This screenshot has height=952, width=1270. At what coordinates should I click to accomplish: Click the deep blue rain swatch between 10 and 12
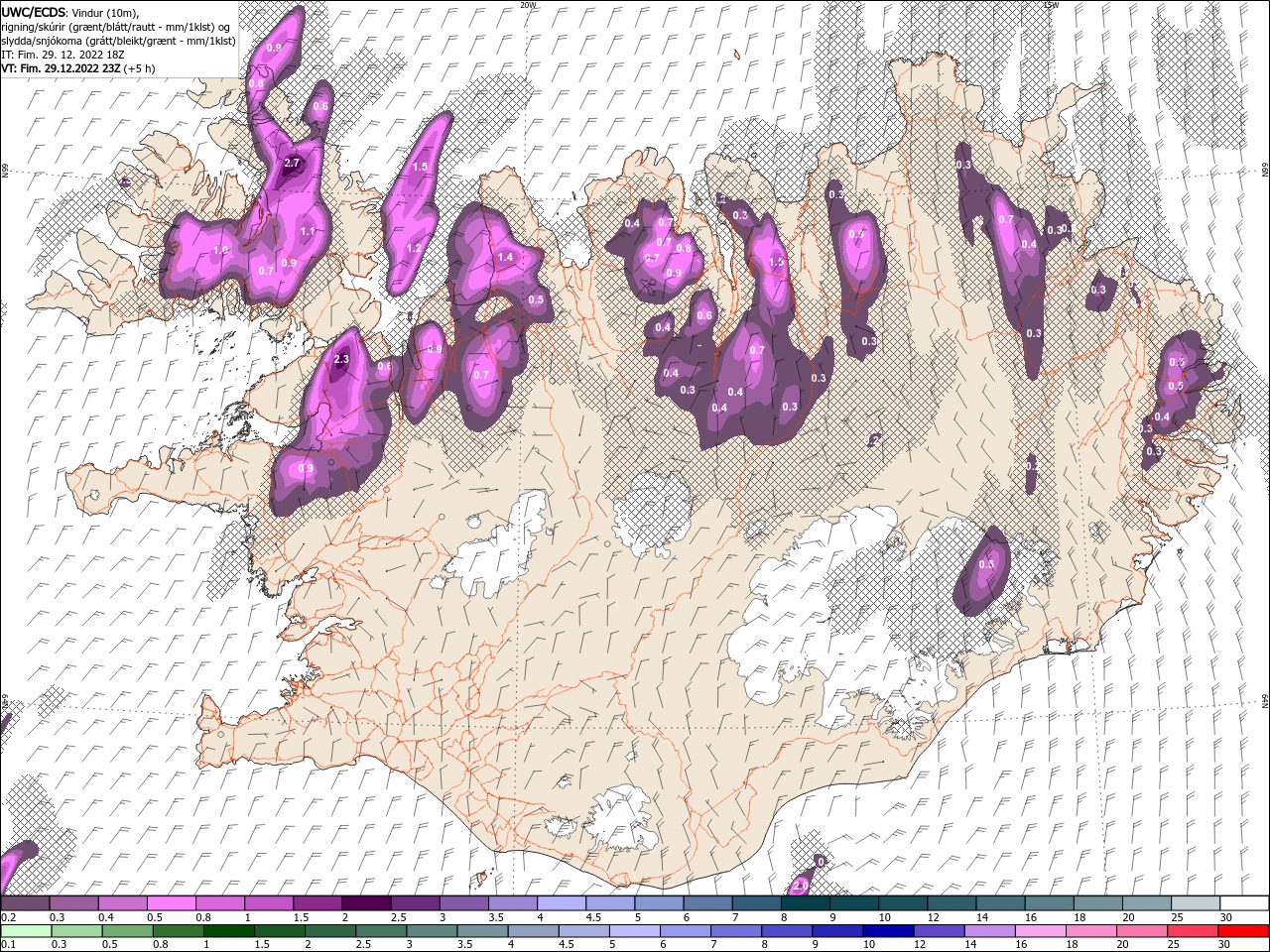[x=889, y=930]
